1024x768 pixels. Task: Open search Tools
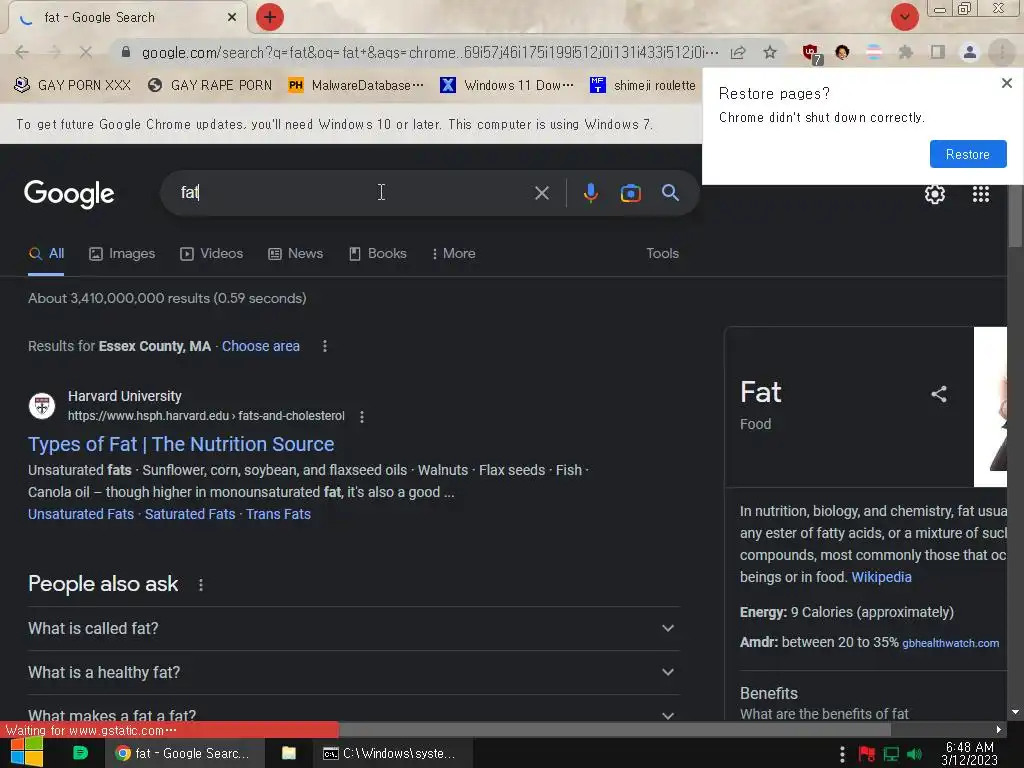click(662, 253)
